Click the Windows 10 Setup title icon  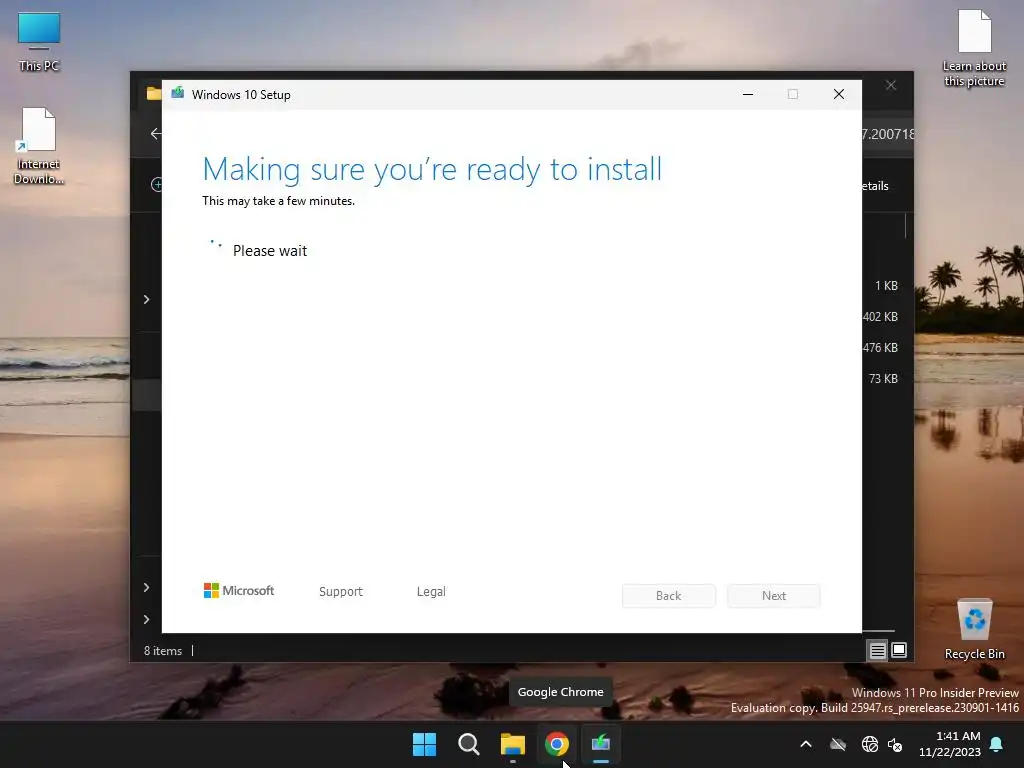click(178, 93)
